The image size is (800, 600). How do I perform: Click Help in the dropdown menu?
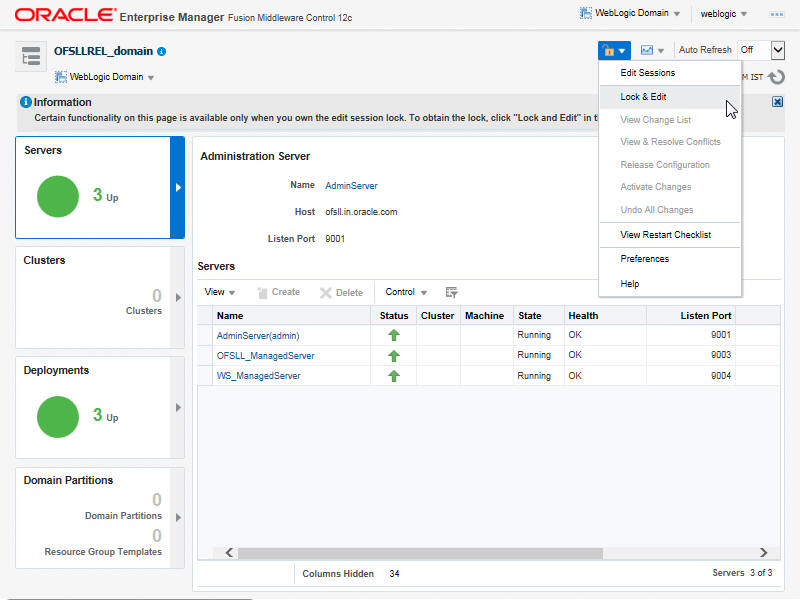tap(669, 284)
